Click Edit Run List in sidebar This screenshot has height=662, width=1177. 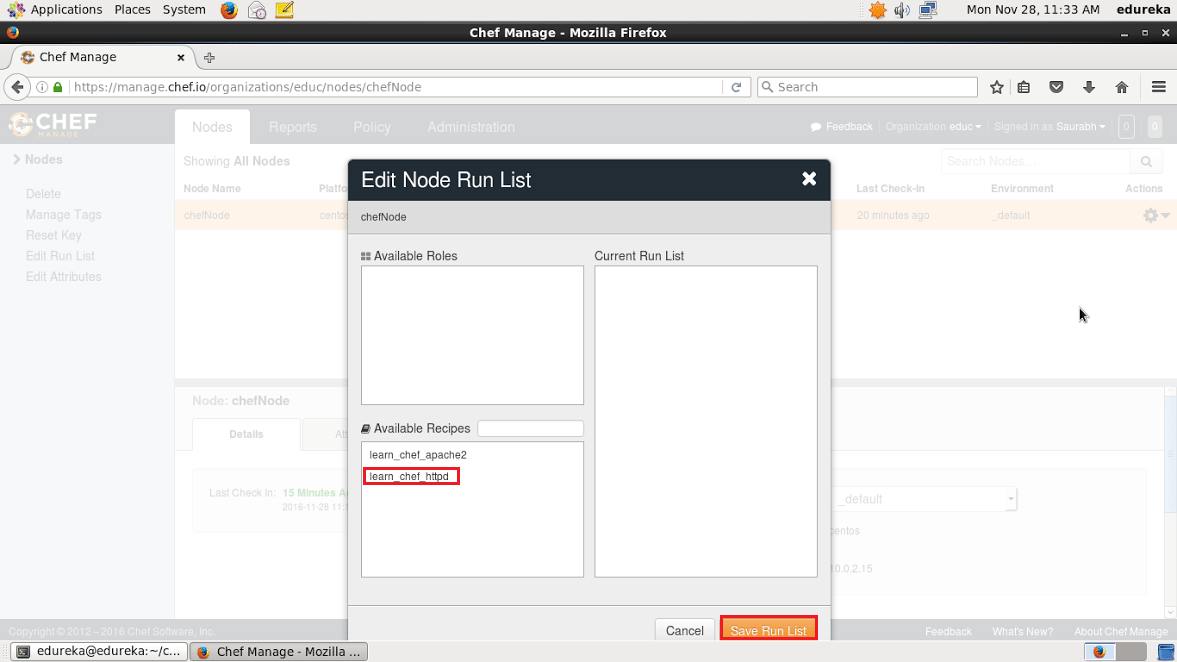(x=60, y=256)
